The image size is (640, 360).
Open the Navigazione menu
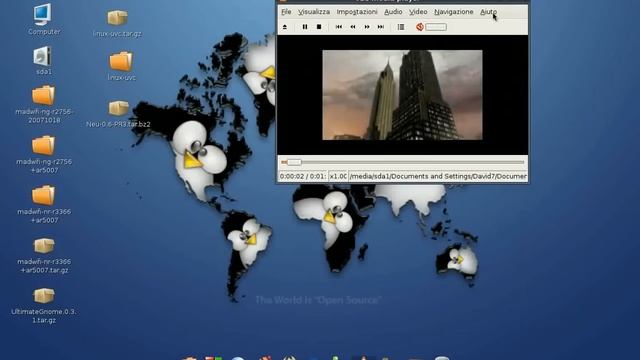click(453, 12)
